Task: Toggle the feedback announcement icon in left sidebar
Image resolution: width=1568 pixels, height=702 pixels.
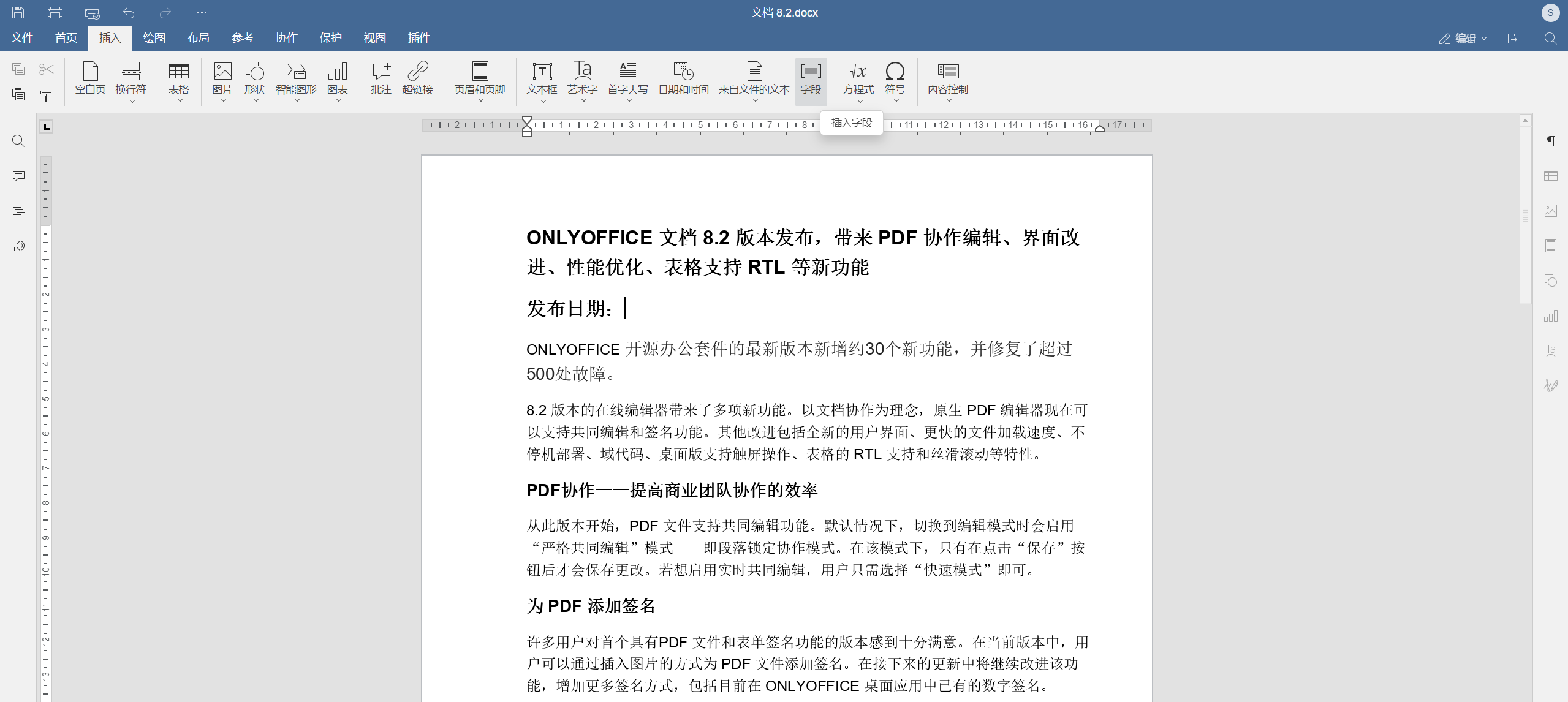Action: coord(18,246)
